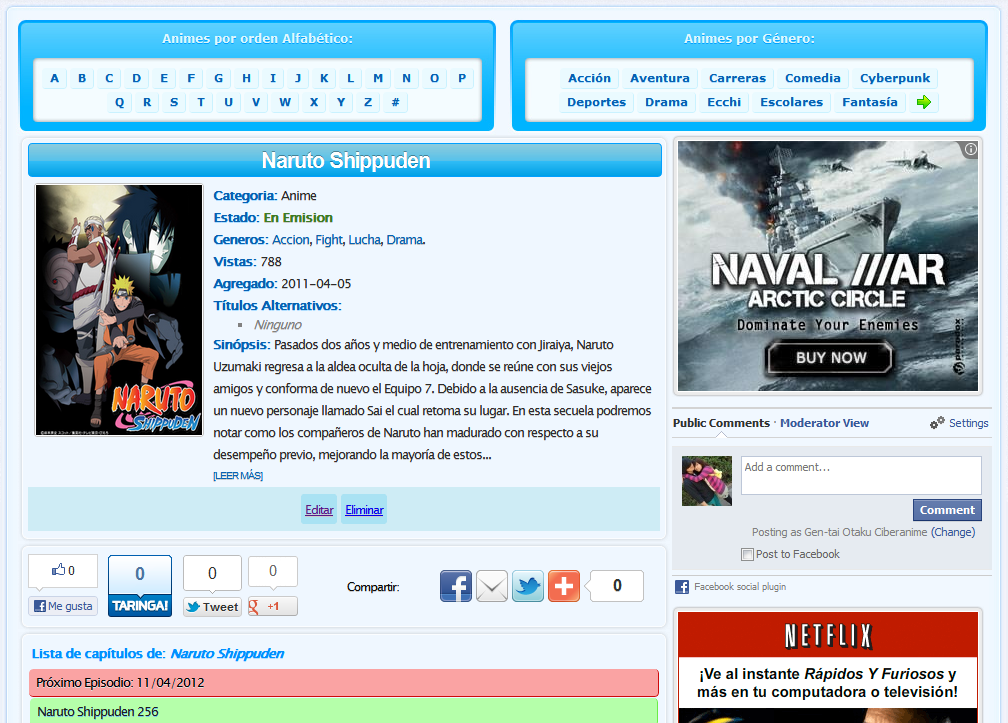The image size is (1008, 723).
Task: Filter animes by the letter W
Action: click(x=285, y=102)
